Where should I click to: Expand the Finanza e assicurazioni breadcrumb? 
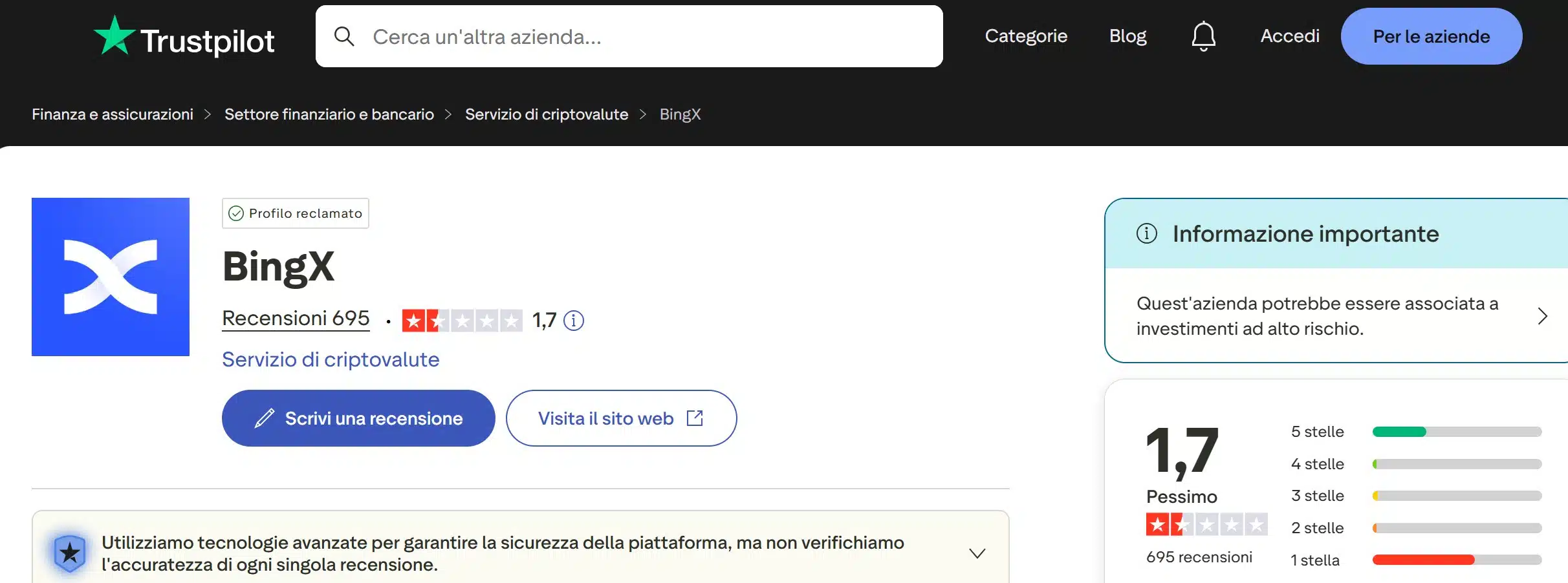112,114
